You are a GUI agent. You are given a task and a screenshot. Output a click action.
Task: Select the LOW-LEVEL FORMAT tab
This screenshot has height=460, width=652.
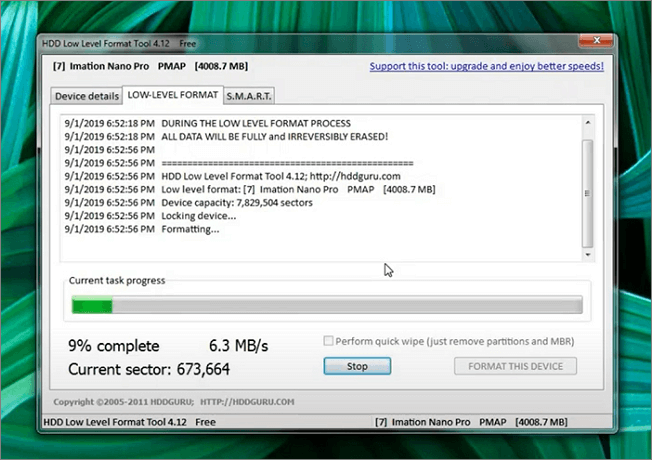point(170,95)
